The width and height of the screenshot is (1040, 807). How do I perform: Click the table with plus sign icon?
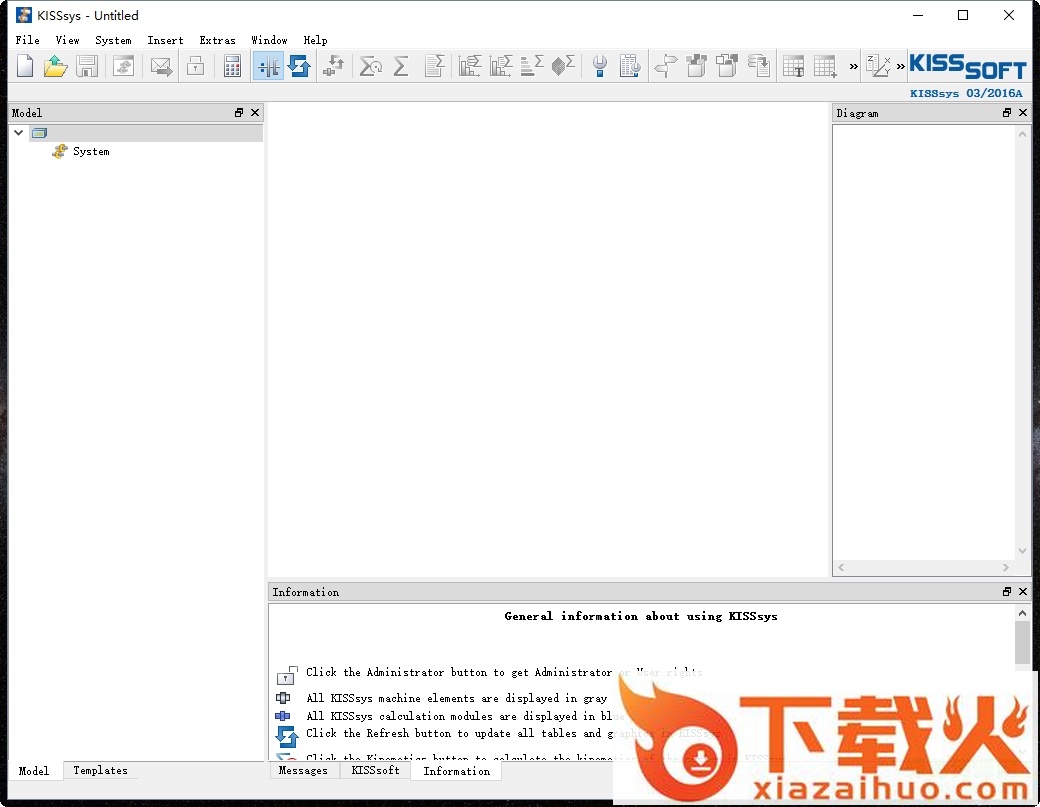pos(825,66)
